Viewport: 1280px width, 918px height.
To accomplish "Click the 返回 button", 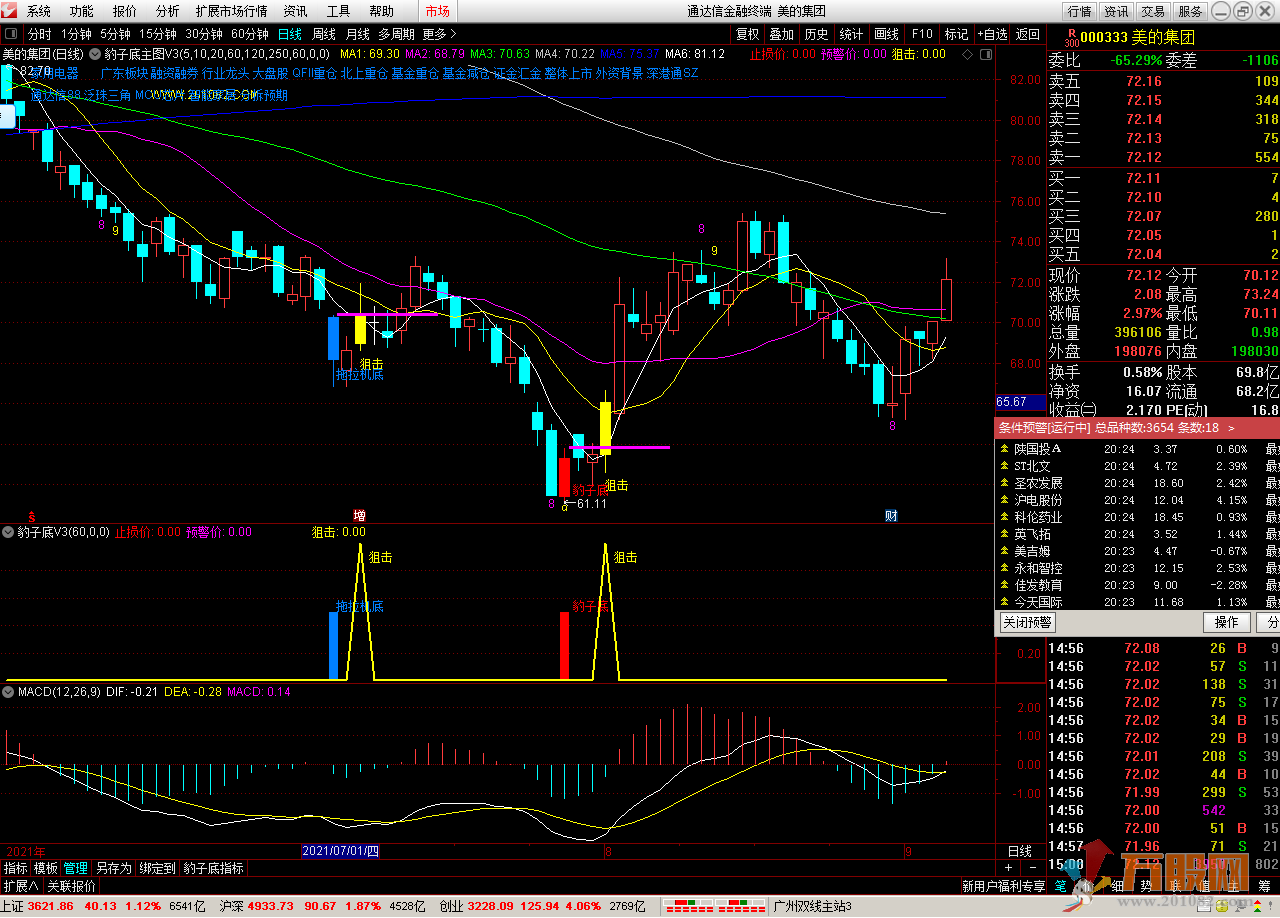I will click(x=1027, y=34).
